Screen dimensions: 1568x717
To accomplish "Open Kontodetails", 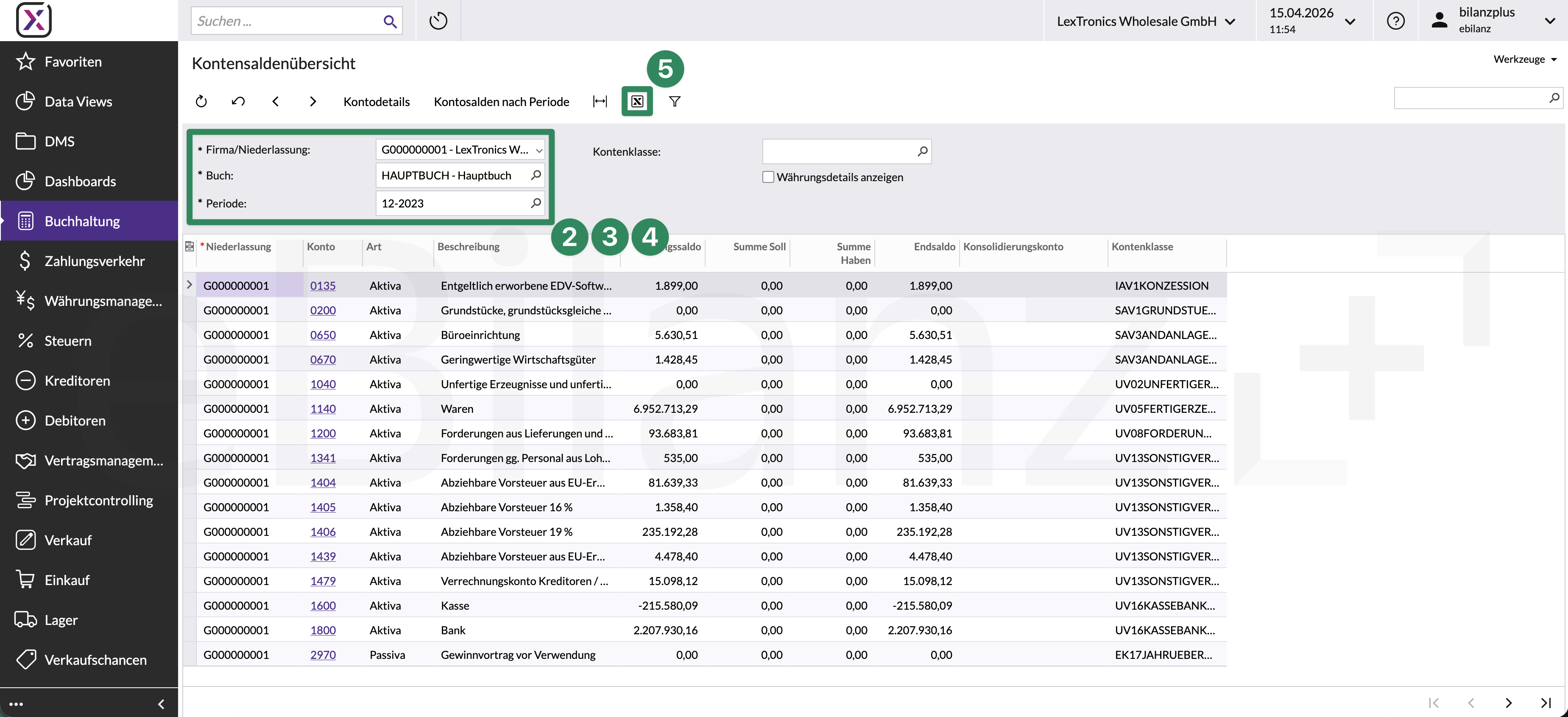I will pyautogui.click(x=376, y=102).
